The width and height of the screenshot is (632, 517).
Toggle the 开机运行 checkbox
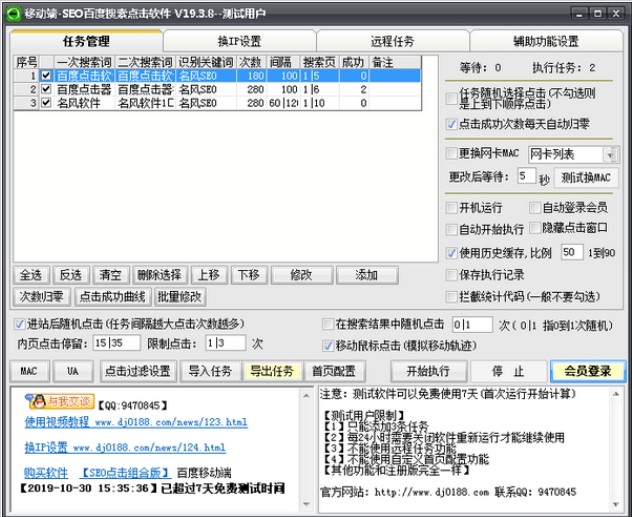click(452, 208)
